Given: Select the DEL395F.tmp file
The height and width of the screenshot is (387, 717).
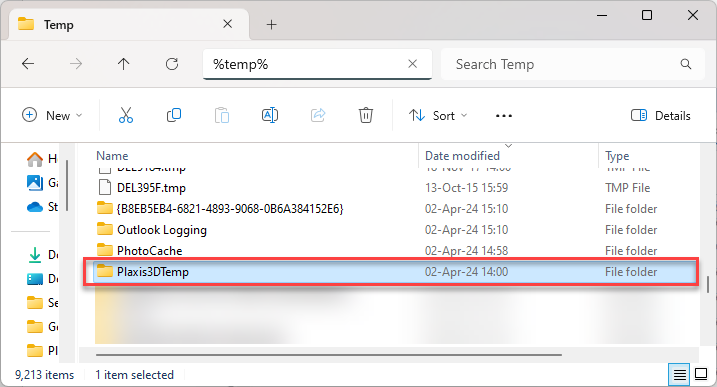Looking at the screenshot, I should (x=151, y=188).
